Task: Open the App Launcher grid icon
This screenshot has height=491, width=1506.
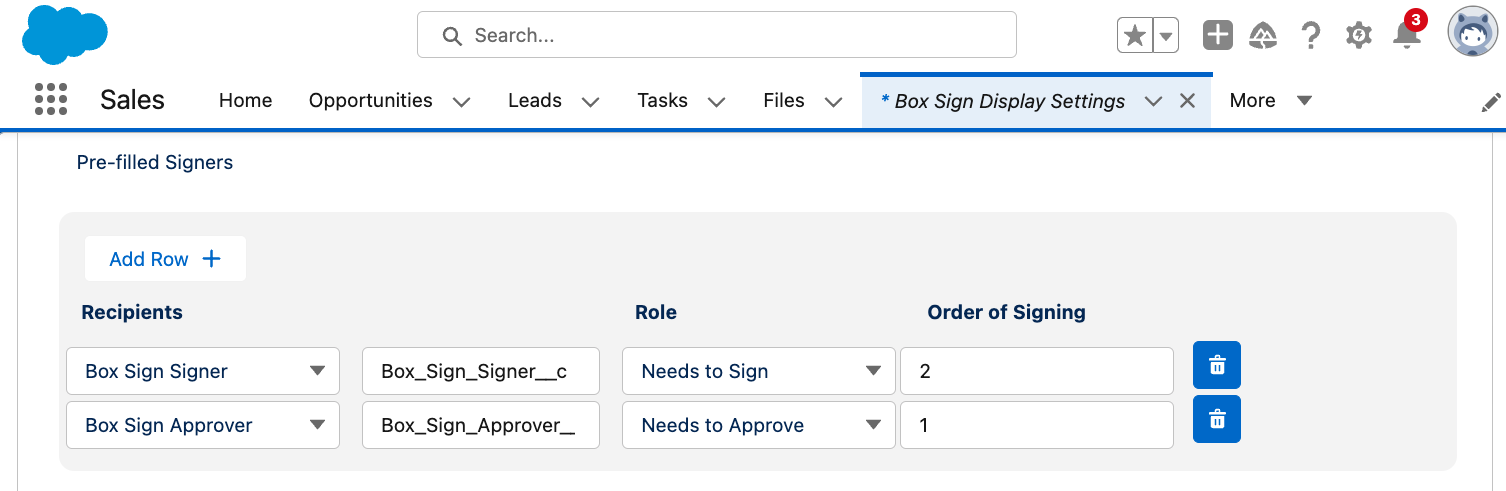Action: point(51,100)
